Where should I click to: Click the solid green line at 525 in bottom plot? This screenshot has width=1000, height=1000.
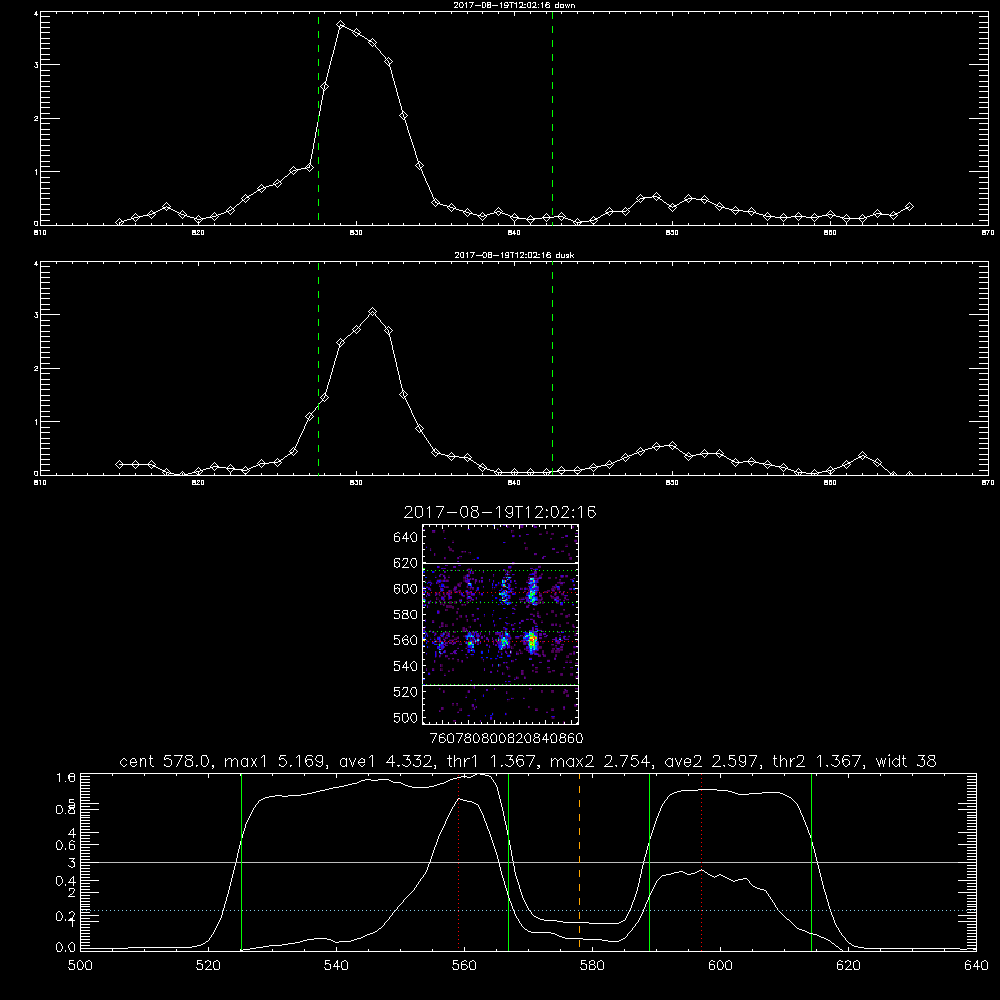(x=241, y=861)
